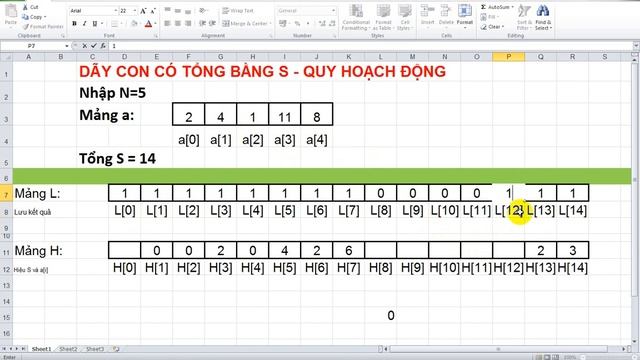
Task: Select the column P header
Action: point(509,57)
